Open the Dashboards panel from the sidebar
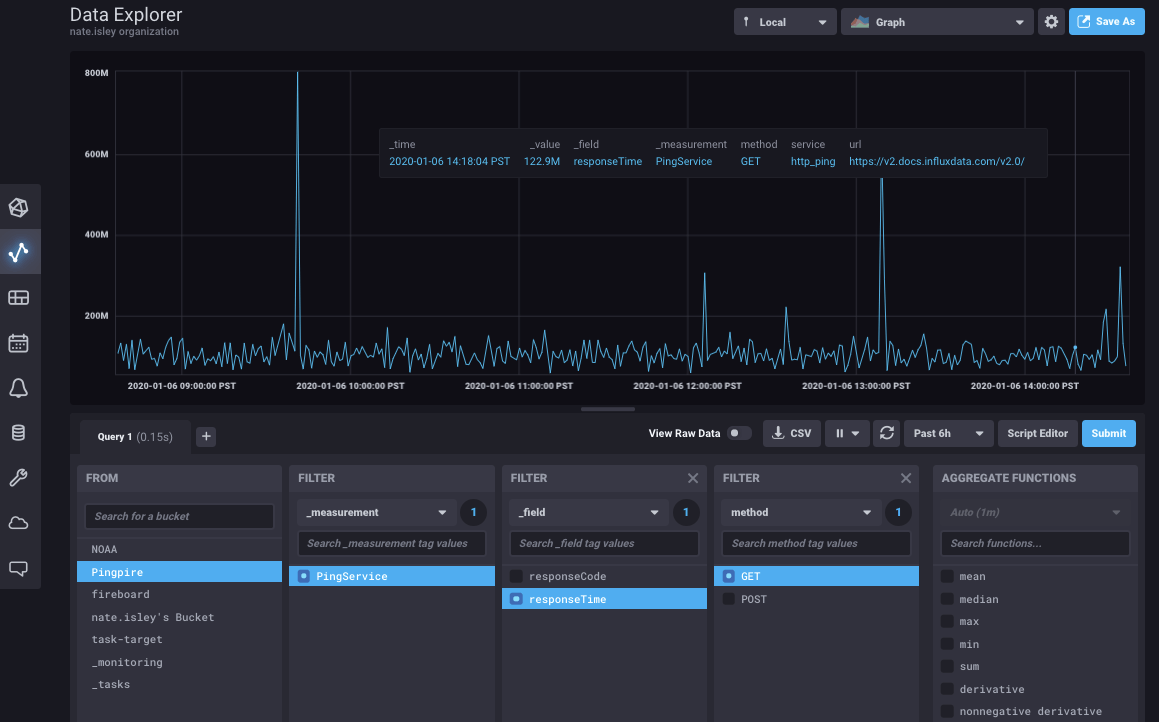 click(21, 297)
